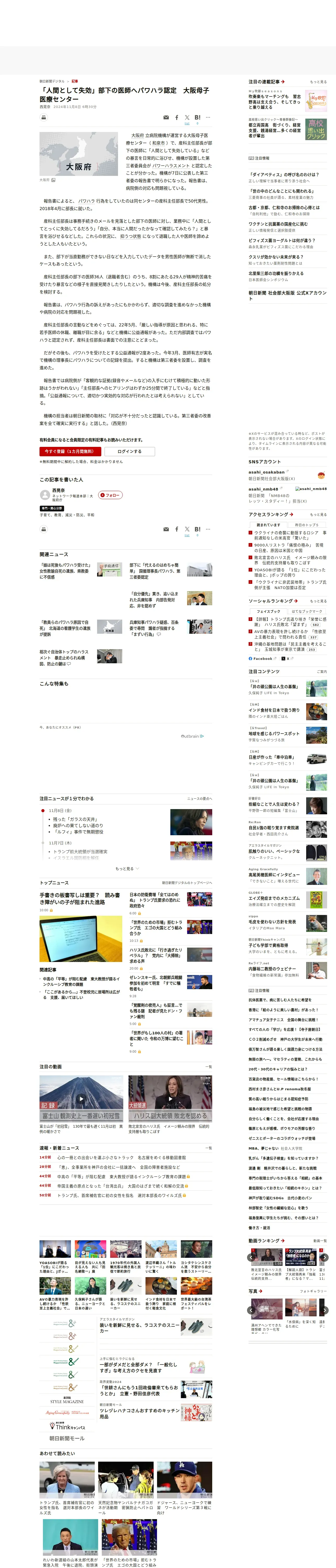The width and height of the screenshot is (336, 1568).
Task: Play the 富士山 初冠雪 video
Action: coord(81,1098)
